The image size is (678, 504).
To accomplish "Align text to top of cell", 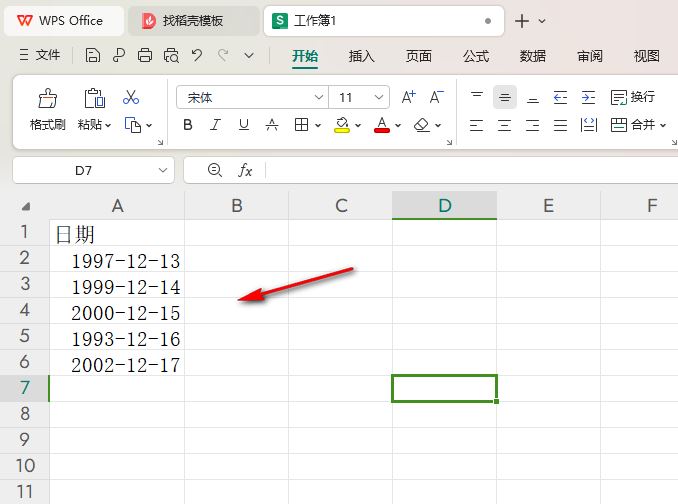I will click(477, 97).
